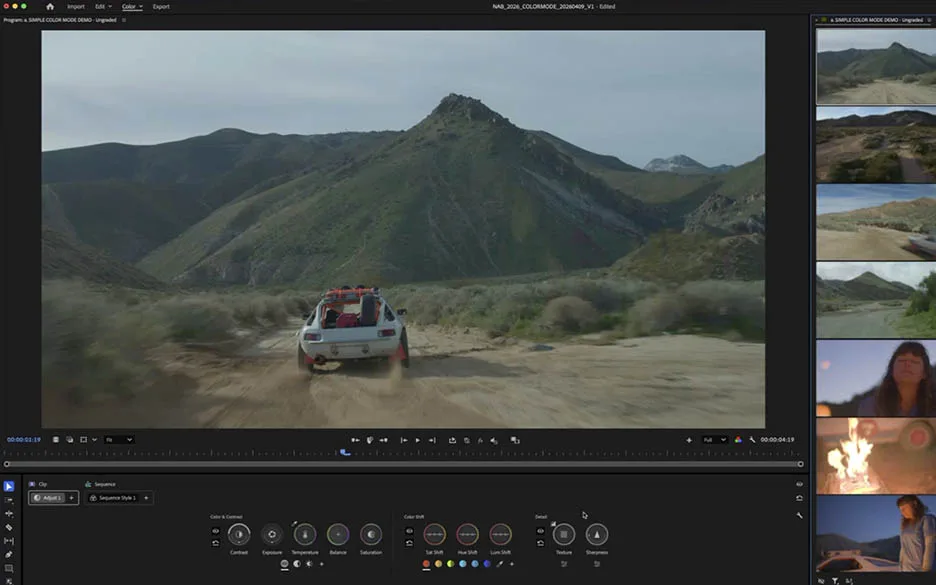Select the Rectangle shape tool

(8, 568)
